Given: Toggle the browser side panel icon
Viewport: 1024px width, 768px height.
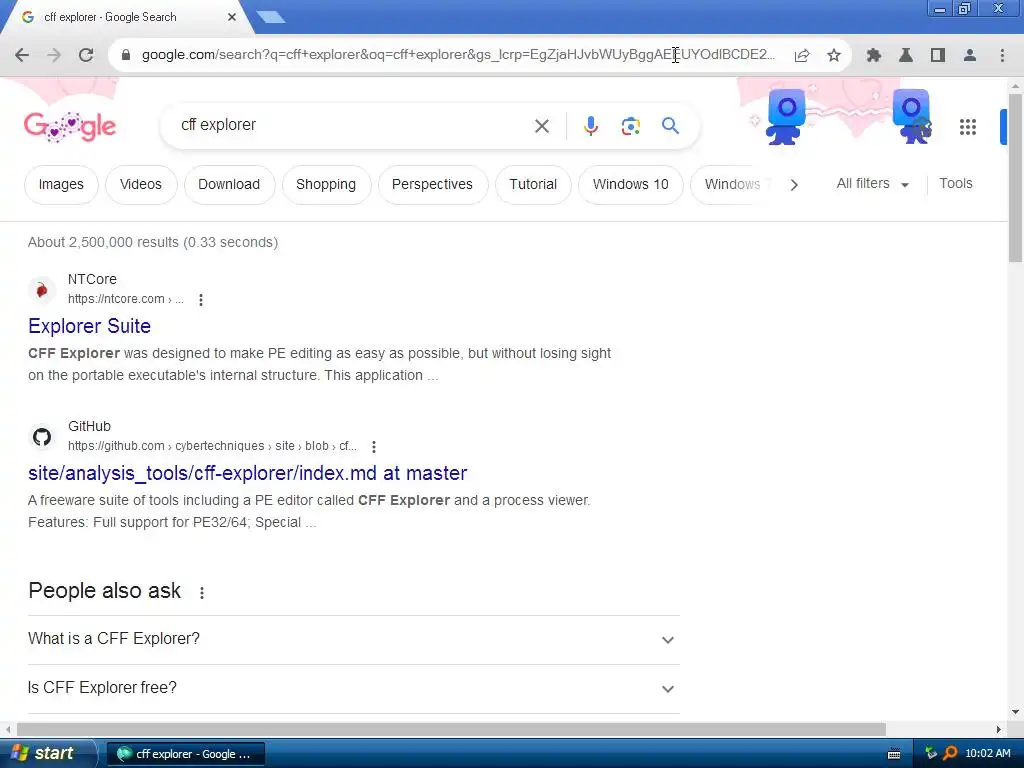Looking at the screenshot, I should tap(938, 55).
